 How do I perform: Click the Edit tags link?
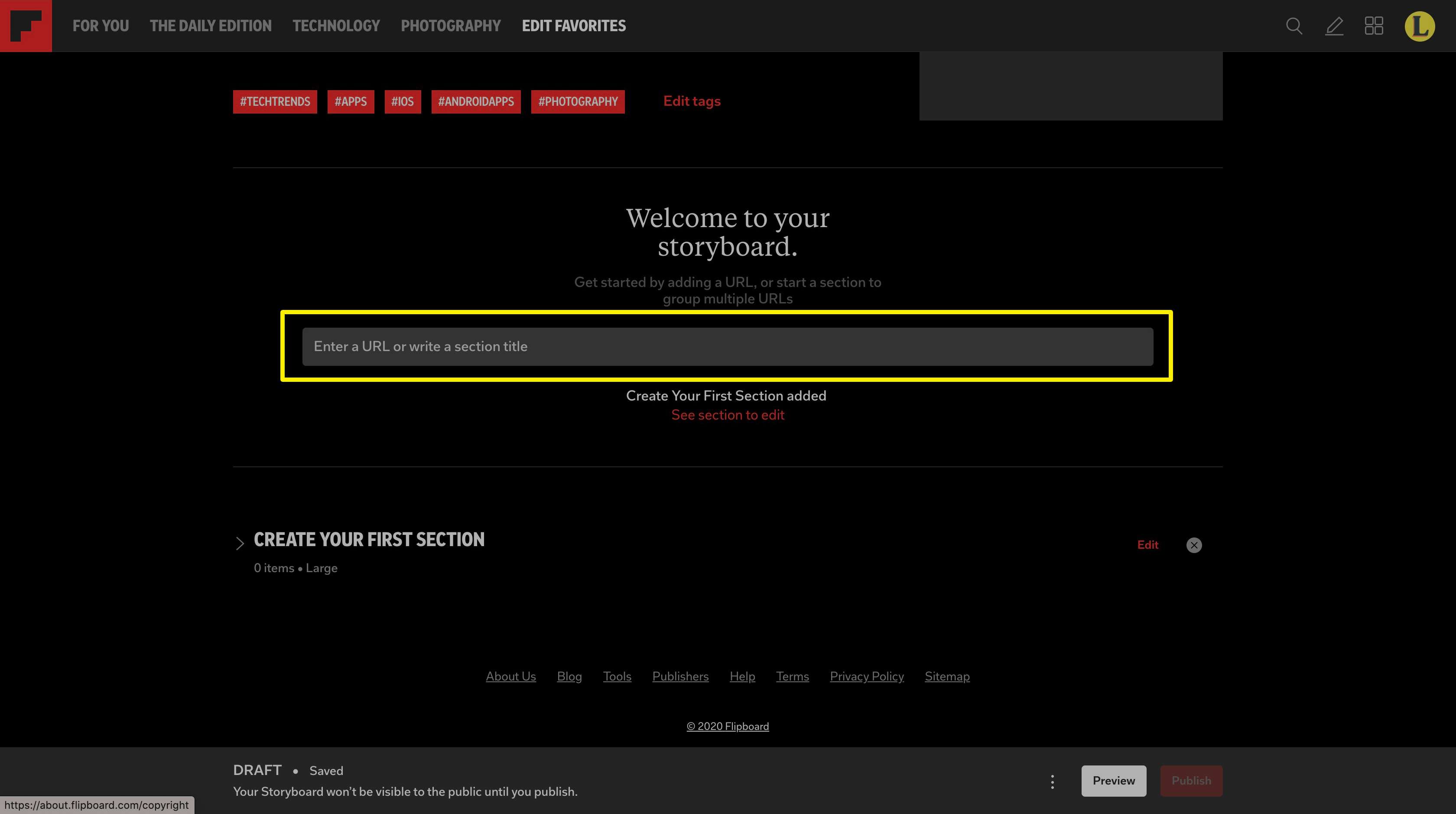point(692,100)
